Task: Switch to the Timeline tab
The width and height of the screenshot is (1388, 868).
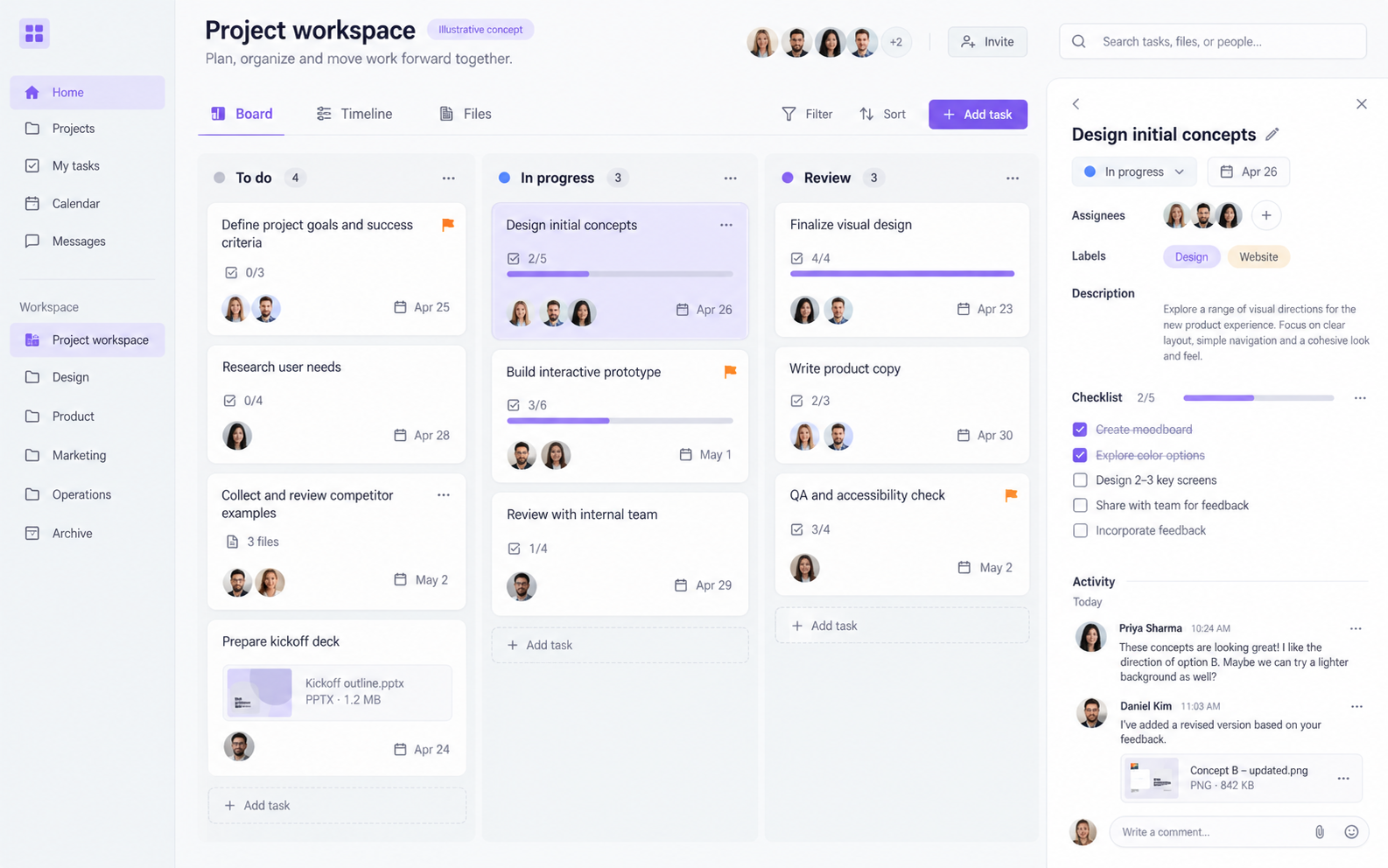Action: pos(354,114)
